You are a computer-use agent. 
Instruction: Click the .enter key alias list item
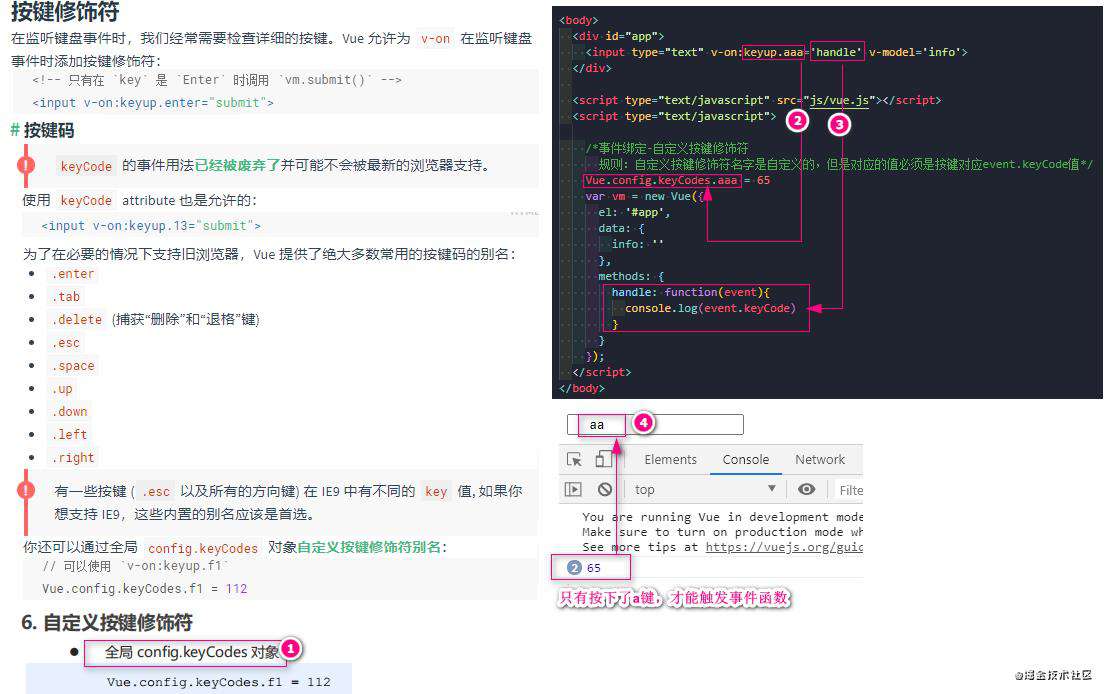pyautogui.click(x=72, y=274)
